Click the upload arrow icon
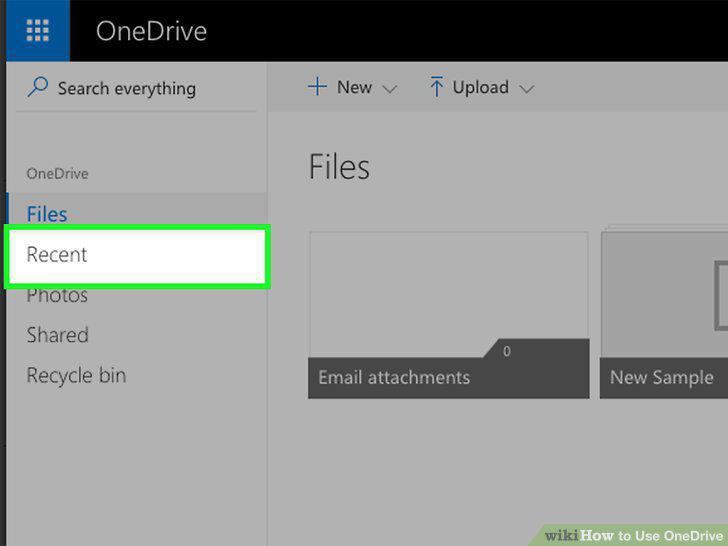Viewport: 728px width, 546px height. tap(436, 87)
